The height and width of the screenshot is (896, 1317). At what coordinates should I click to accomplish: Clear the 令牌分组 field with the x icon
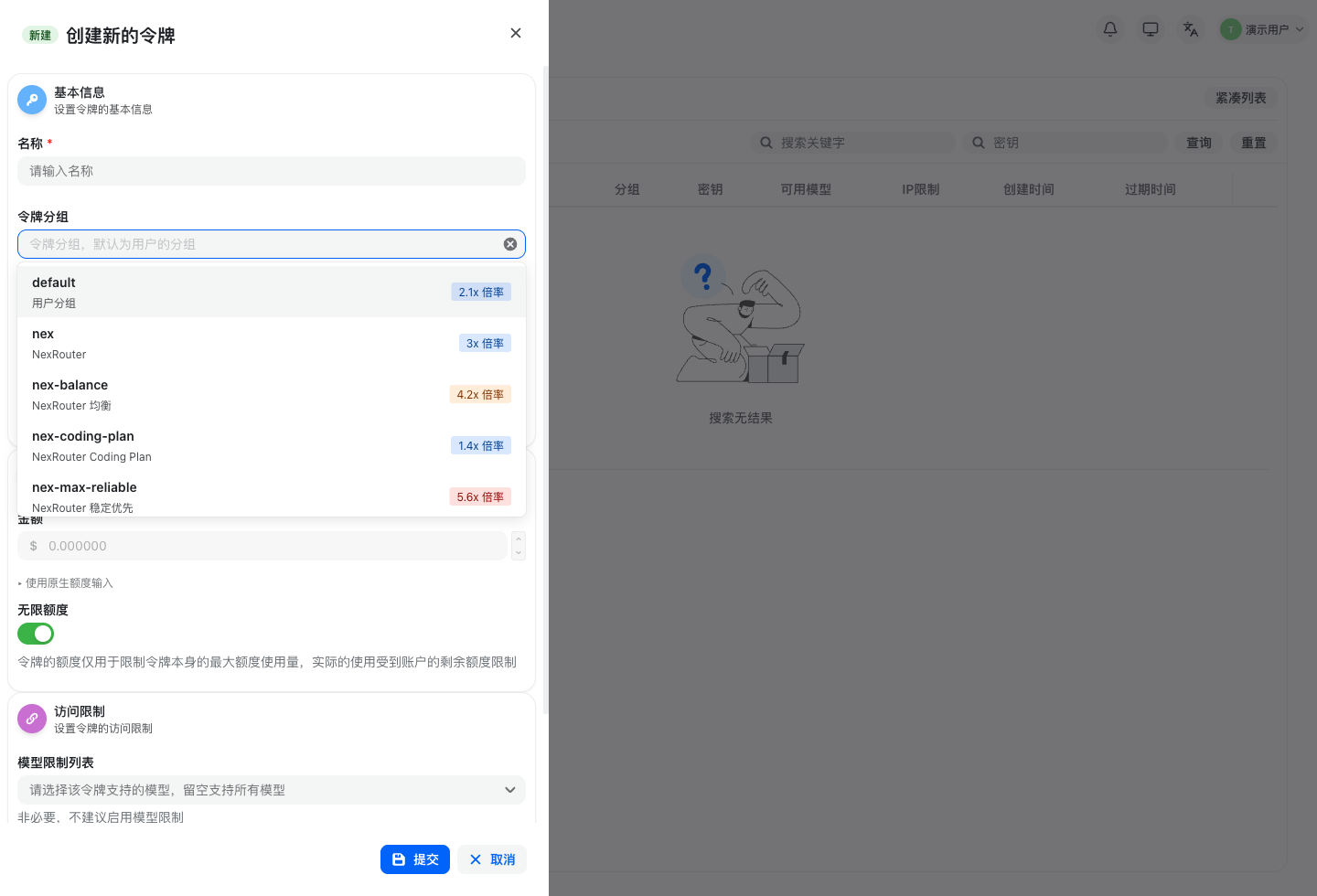coord(510,244)
